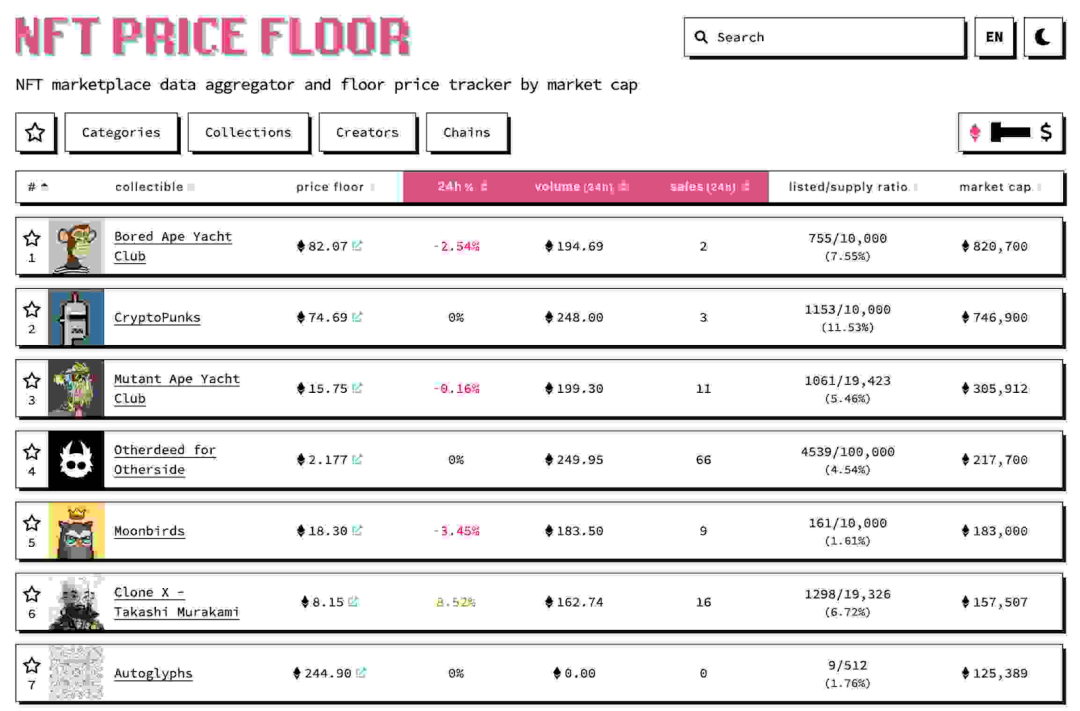Favorite Mutant Ape Yacht Club star
Image resolution: width=1080 pixels, height=711 pixels.
pos(32,381)
